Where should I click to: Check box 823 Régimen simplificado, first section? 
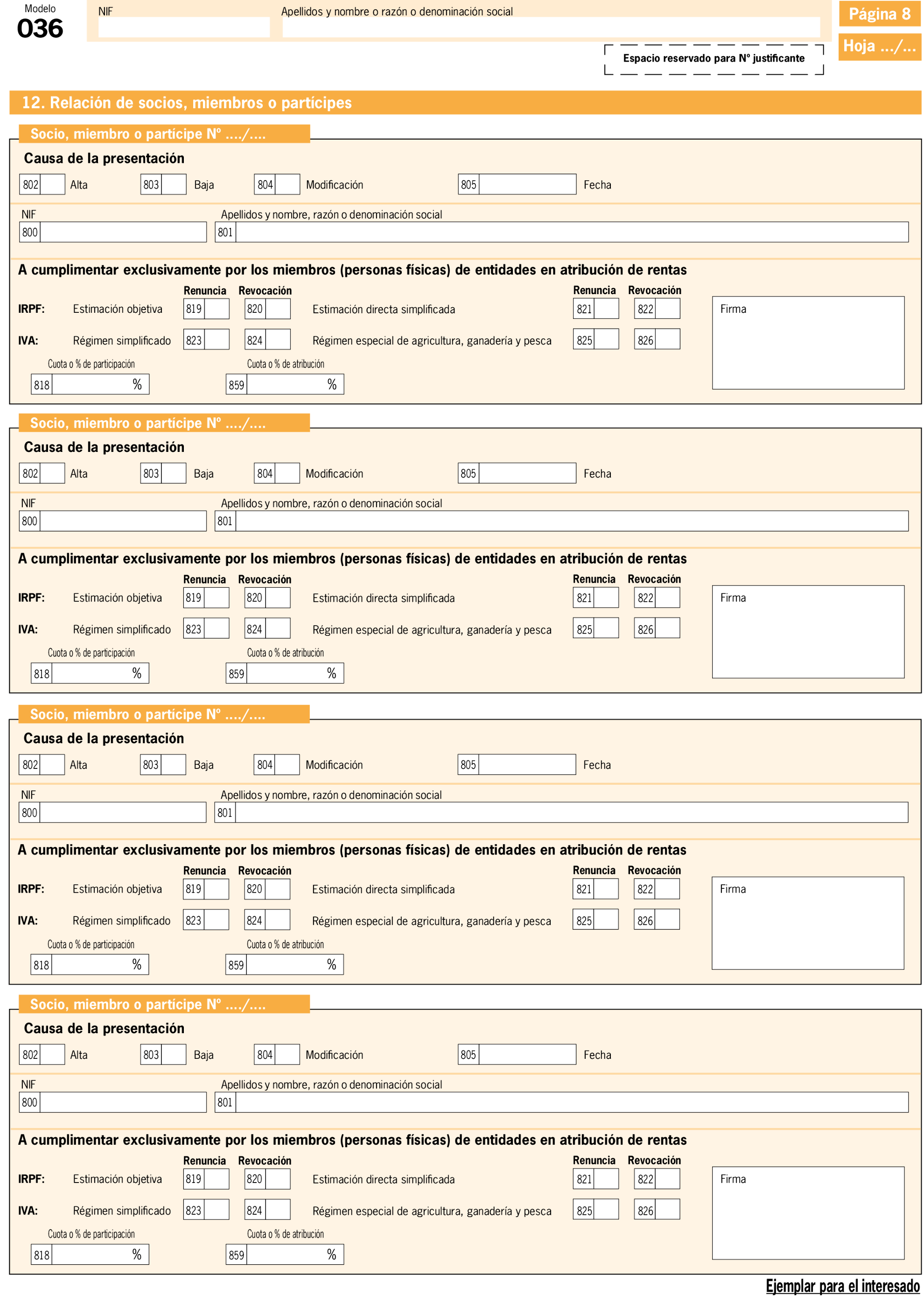coord(217,340)
